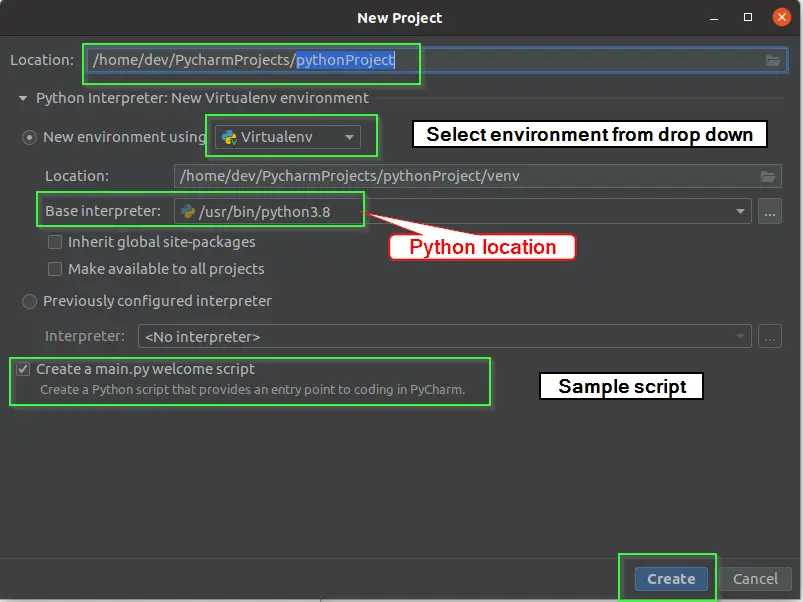The width and height of the screenshot is (803, 602).
Task: Click the Cancel button
Action: pos(755,579)
